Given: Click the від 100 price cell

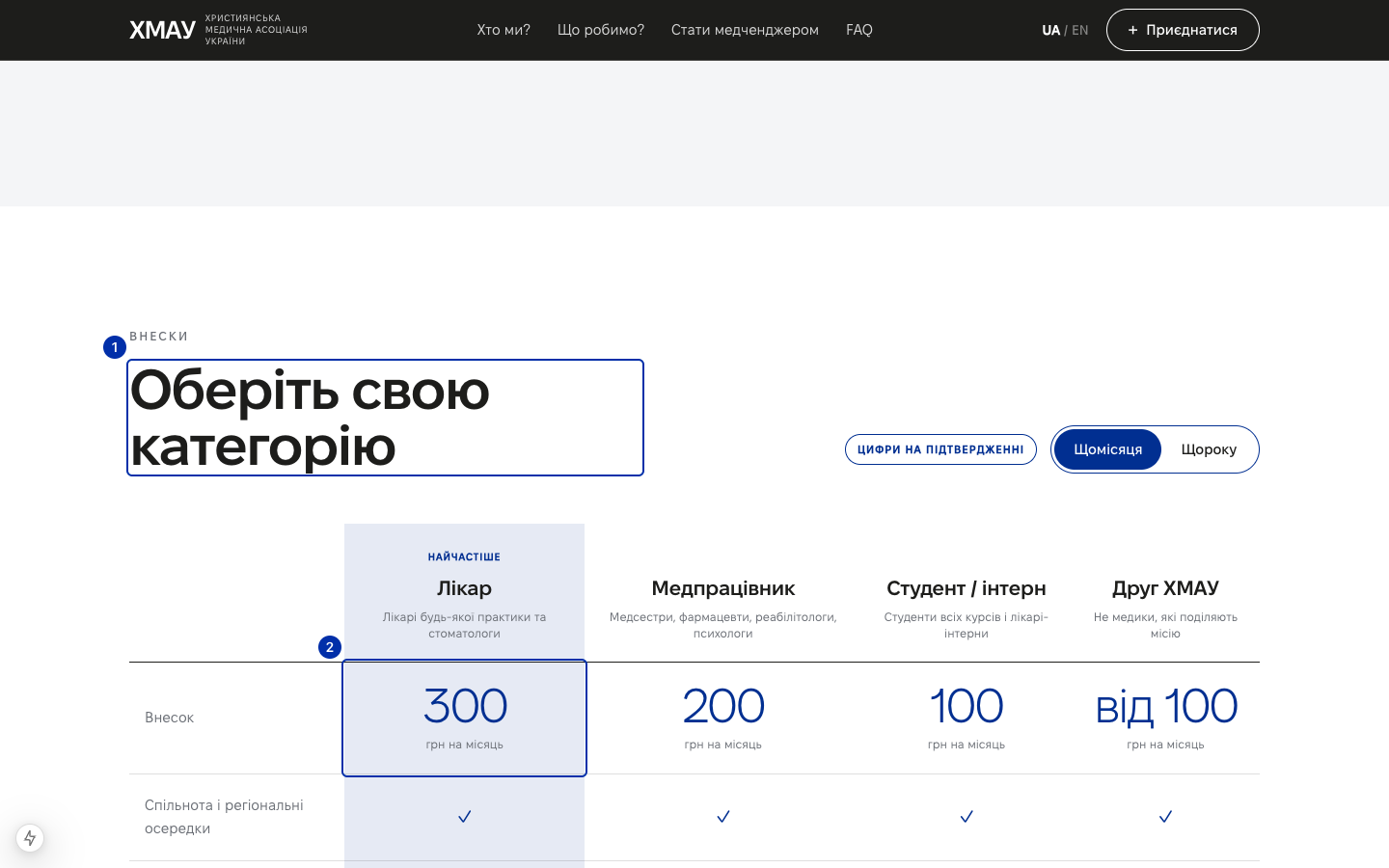Looking at the screenshot, I should tap(1165, 718).
